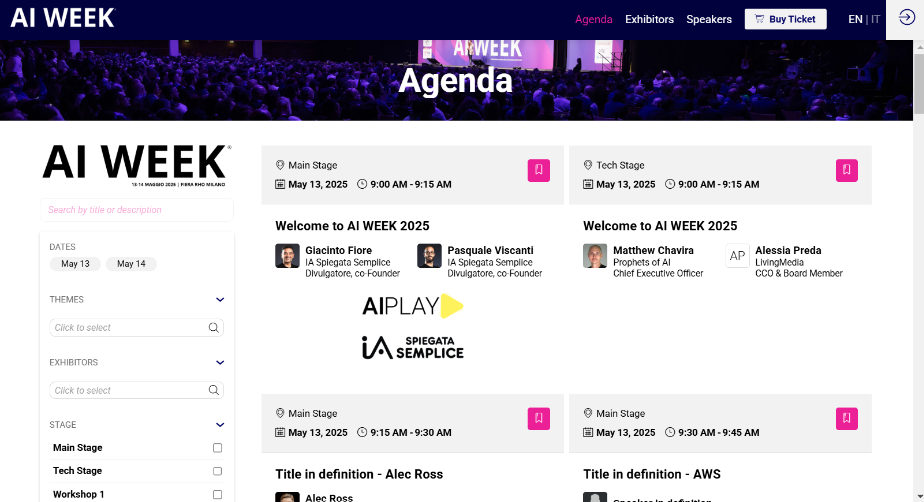Open speaker Matthew Chavira's name link

(x=654, y=250)
